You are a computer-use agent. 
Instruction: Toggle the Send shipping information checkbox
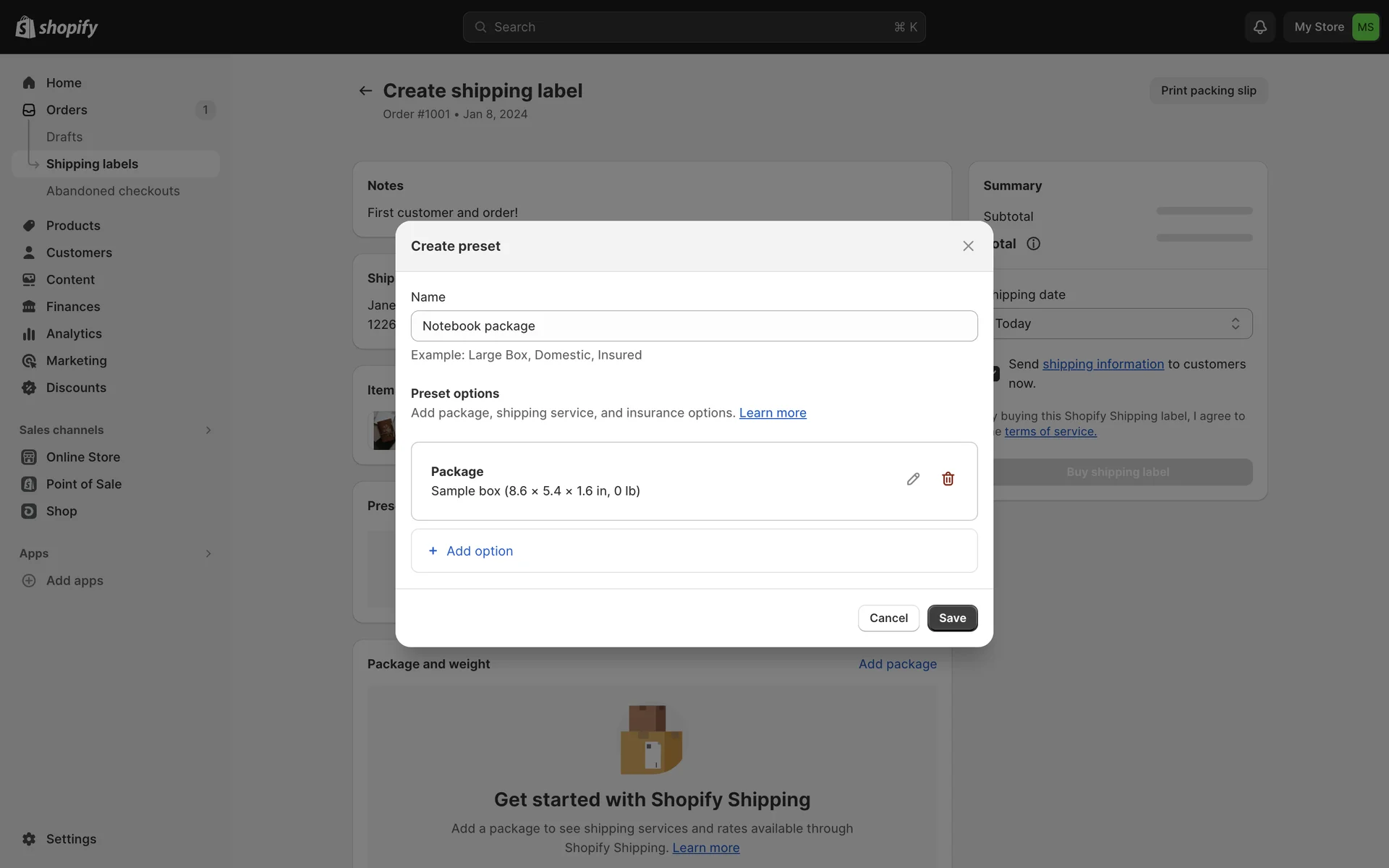(x=996, y=373)
